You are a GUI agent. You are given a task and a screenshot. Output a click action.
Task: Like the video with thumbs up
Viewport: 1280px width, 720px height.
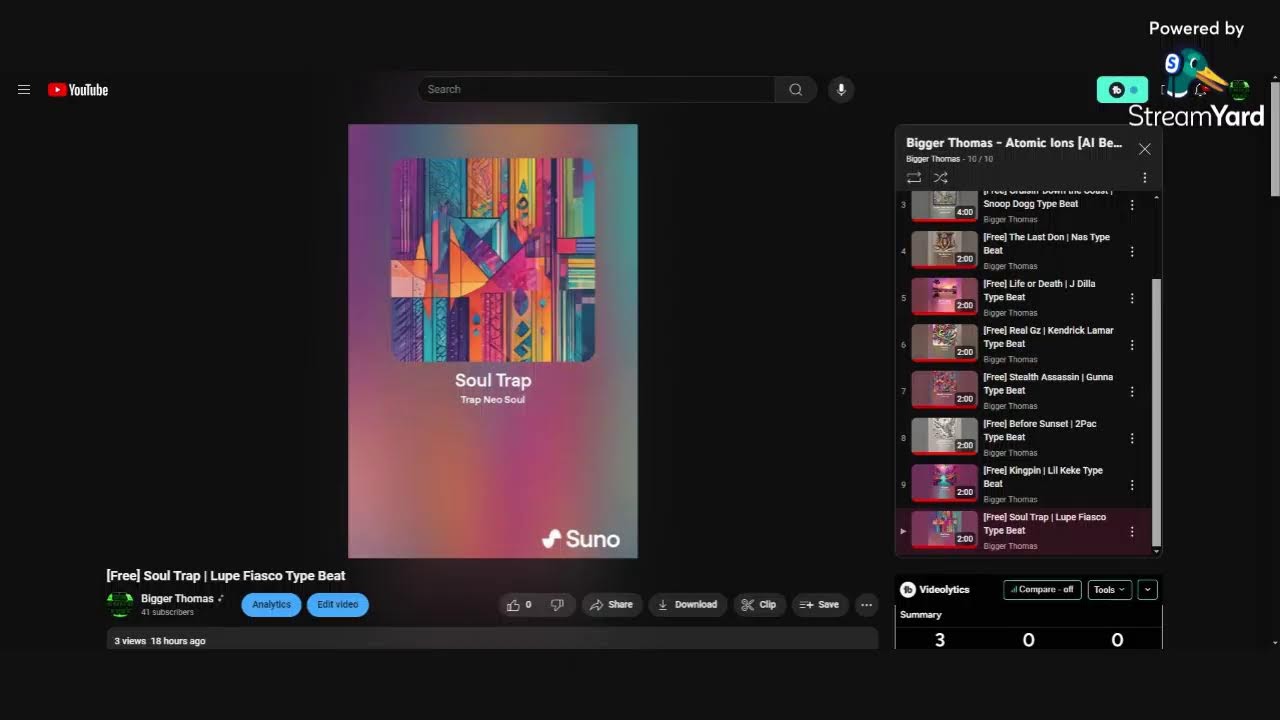[x=520, y=604]
